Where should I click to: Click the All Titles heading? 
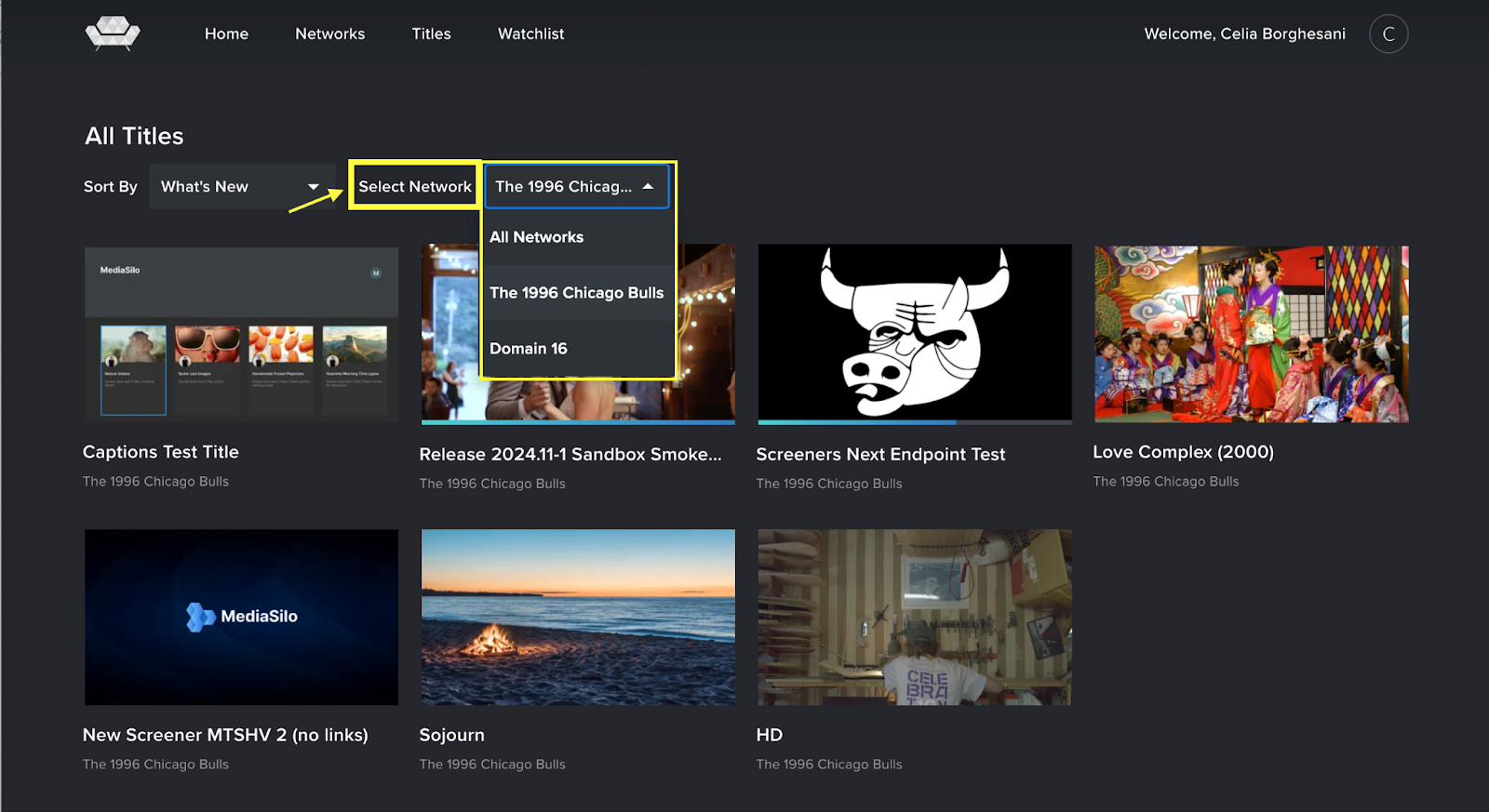point(134,136)
